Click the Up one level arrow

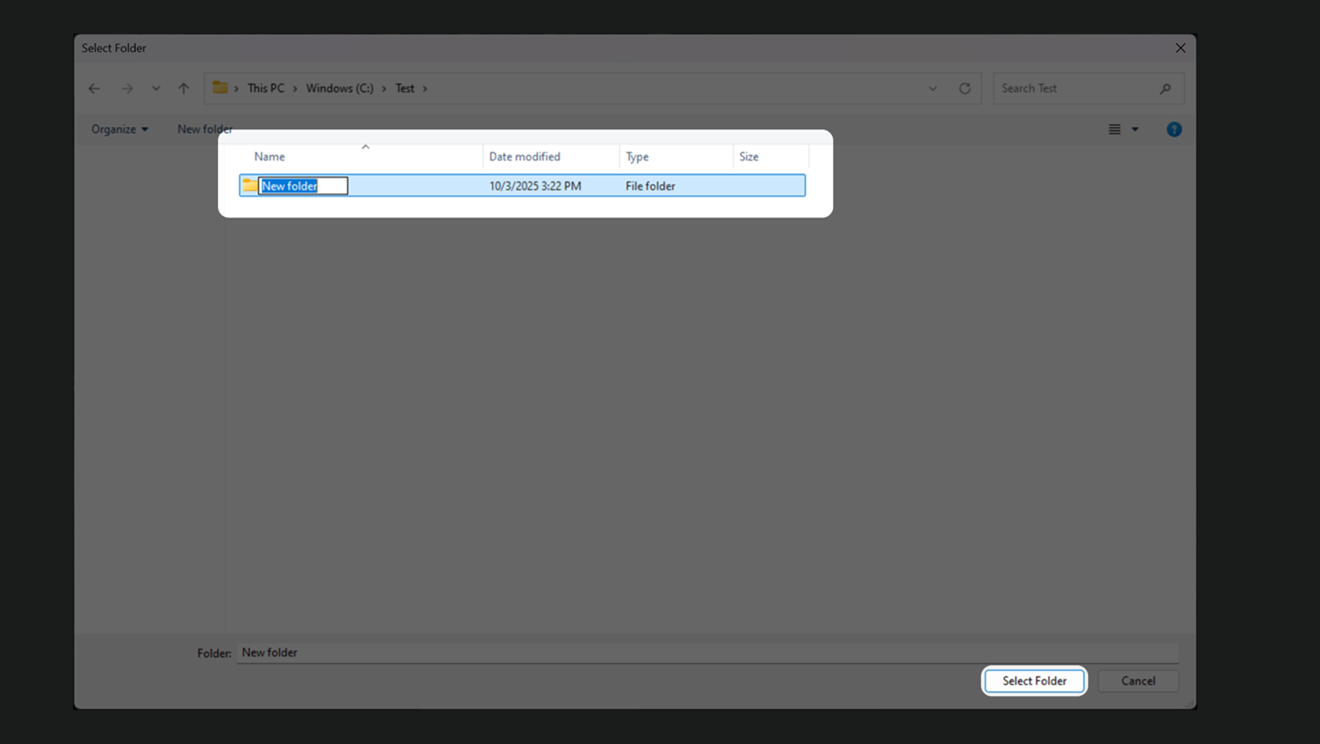pos(184,88)
